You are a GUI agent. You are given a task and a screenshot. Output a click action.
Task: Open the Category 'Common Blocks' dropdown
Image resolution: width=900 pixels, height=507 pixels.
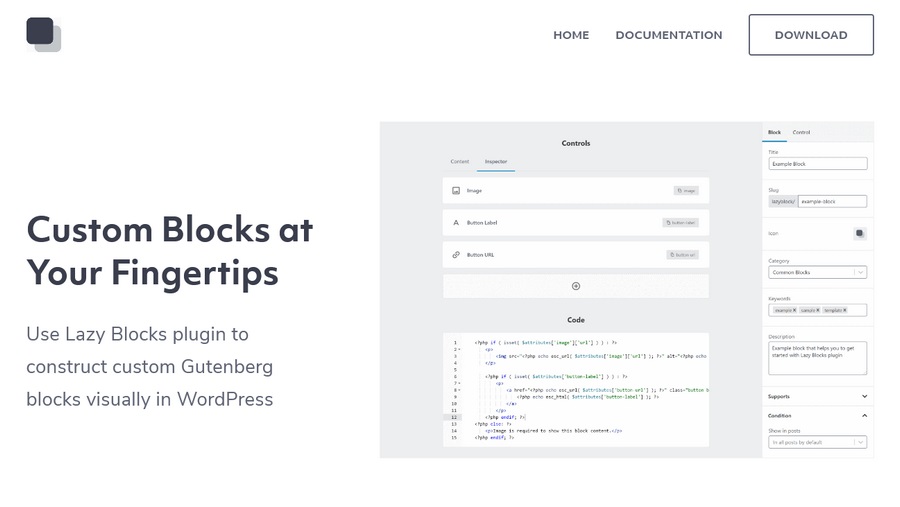[x=818, y=272]
